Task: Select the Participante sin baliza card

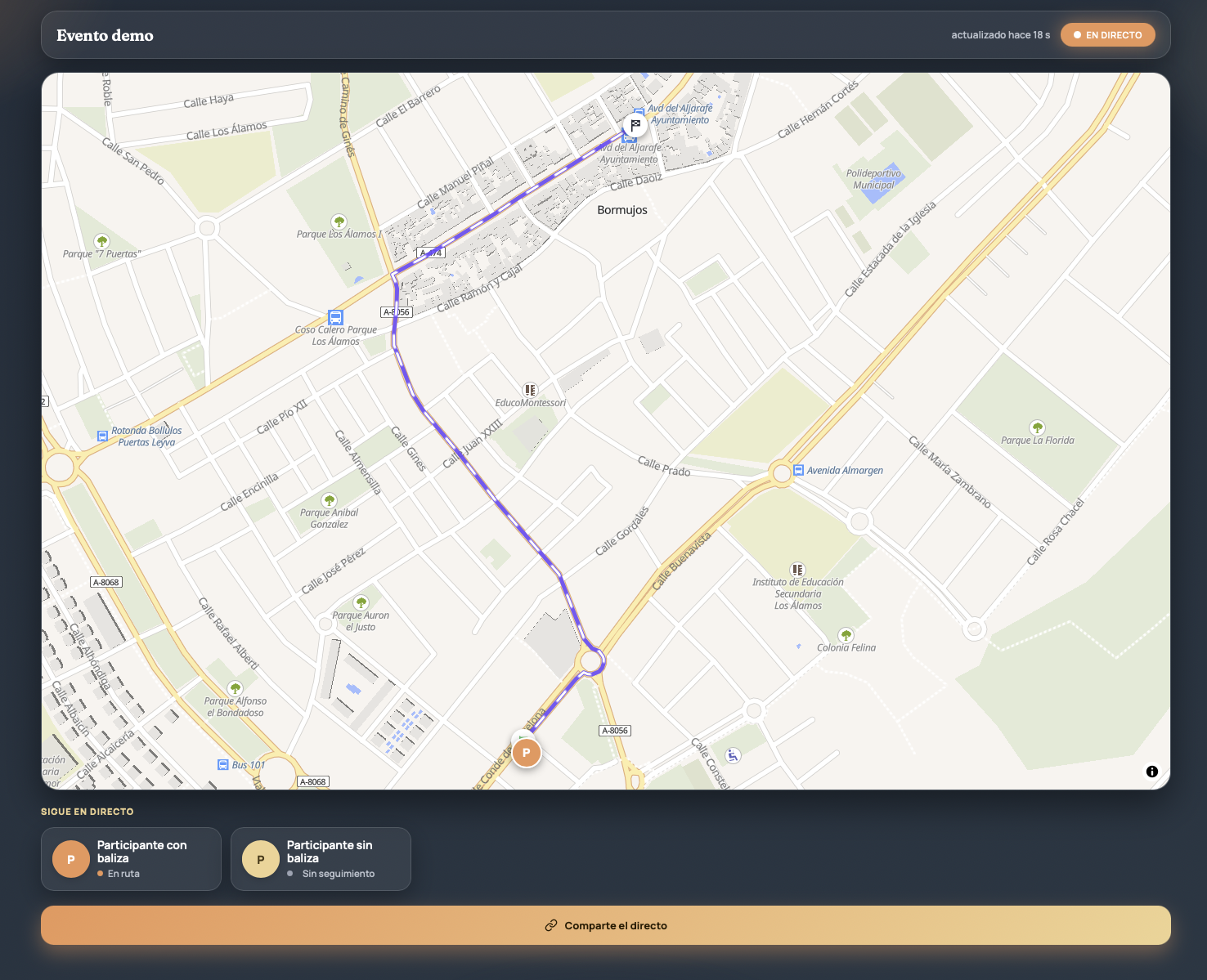Action: coord(321,859)
